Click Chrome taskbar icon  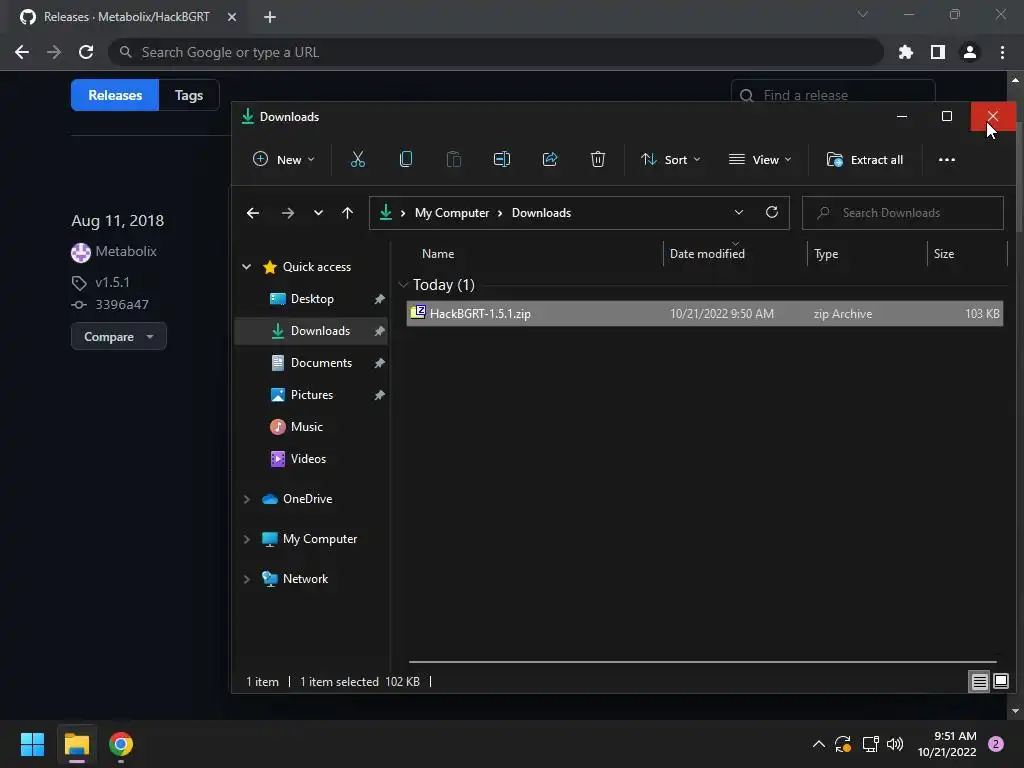(121, 744)
